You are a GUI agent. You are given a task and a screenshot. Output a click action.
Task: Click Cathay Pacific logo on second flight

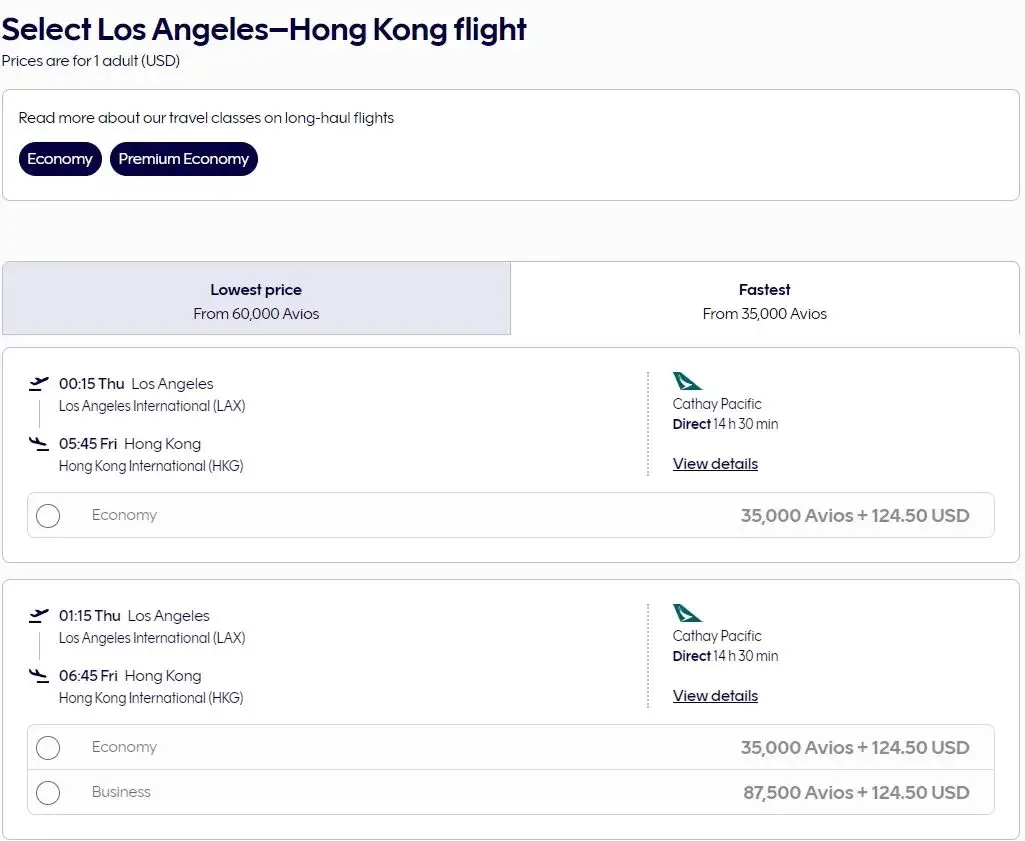[x=687, y=613]
